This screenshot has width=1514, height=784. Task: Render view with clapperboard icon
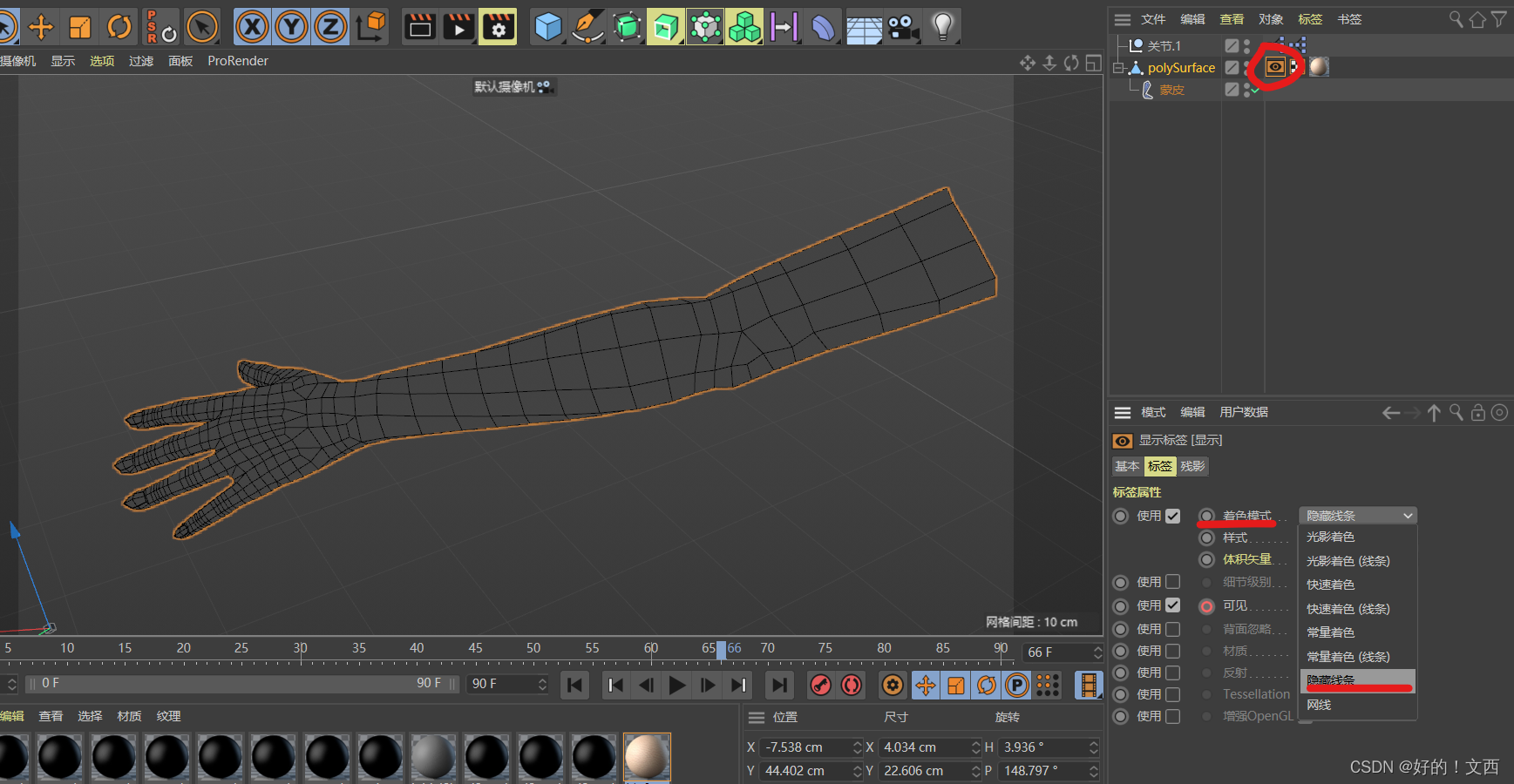coord(420,27)
